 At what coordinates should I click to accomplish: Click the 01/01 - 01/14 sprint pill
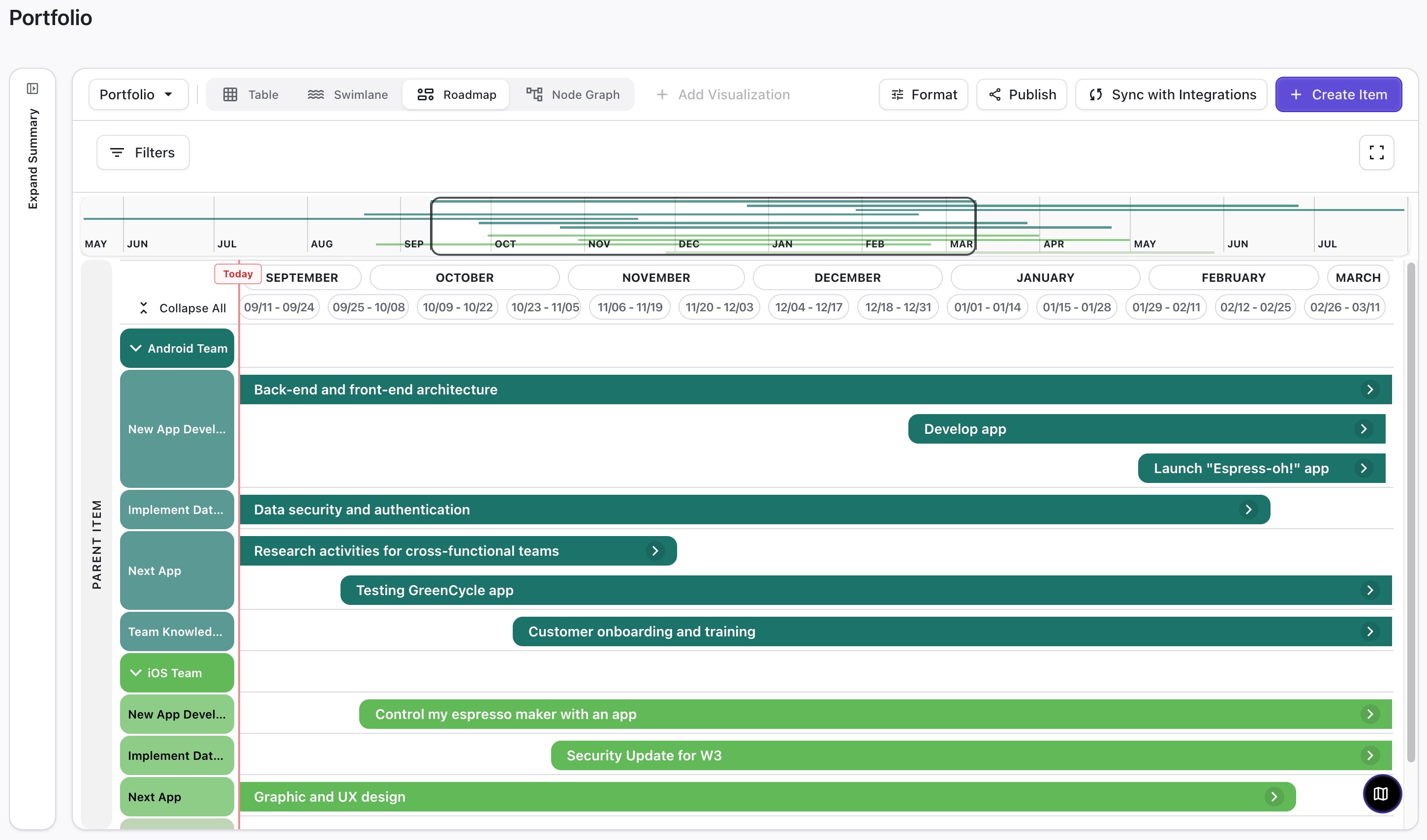tap(988, 307)
